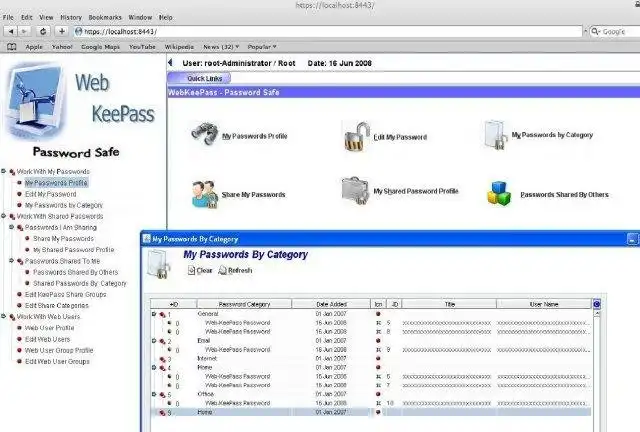Viewport: 640px width, 432px height.
Task: Sort by the User Name column header
Action: coord(544,304)
